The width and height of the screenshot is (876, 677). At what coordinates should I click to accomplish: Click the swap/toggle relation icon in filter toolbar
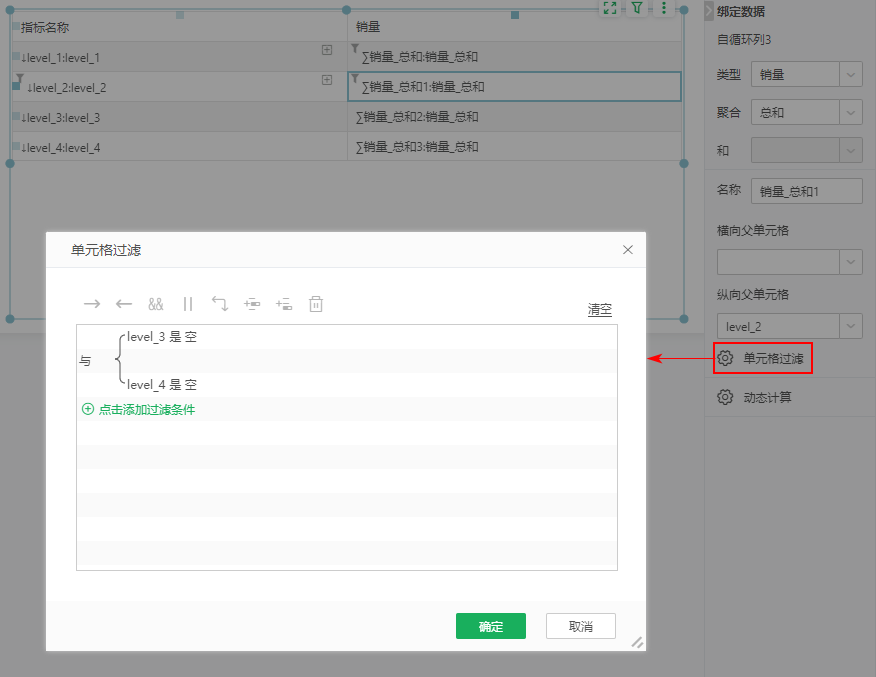220,304
